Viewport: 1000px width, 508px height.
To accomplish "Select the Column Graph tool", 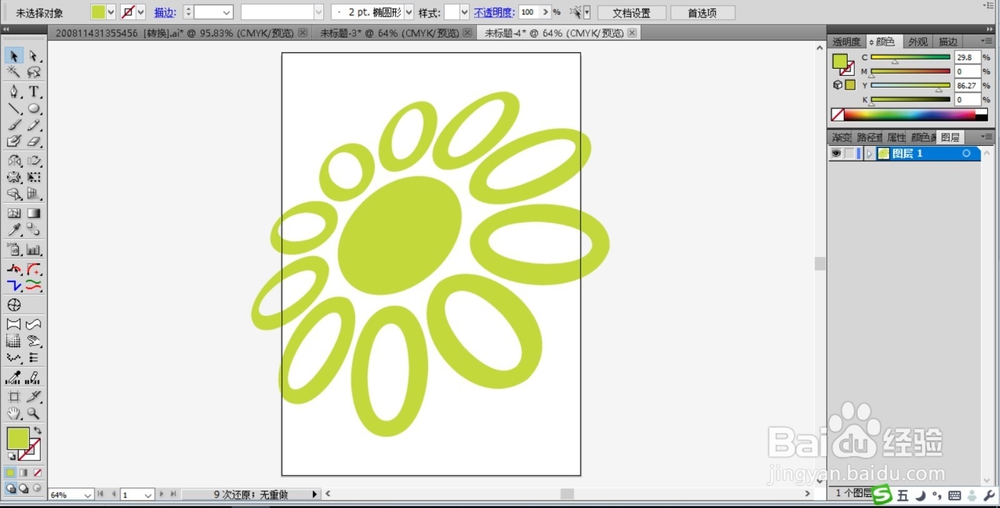I will (x=33, y=250).
